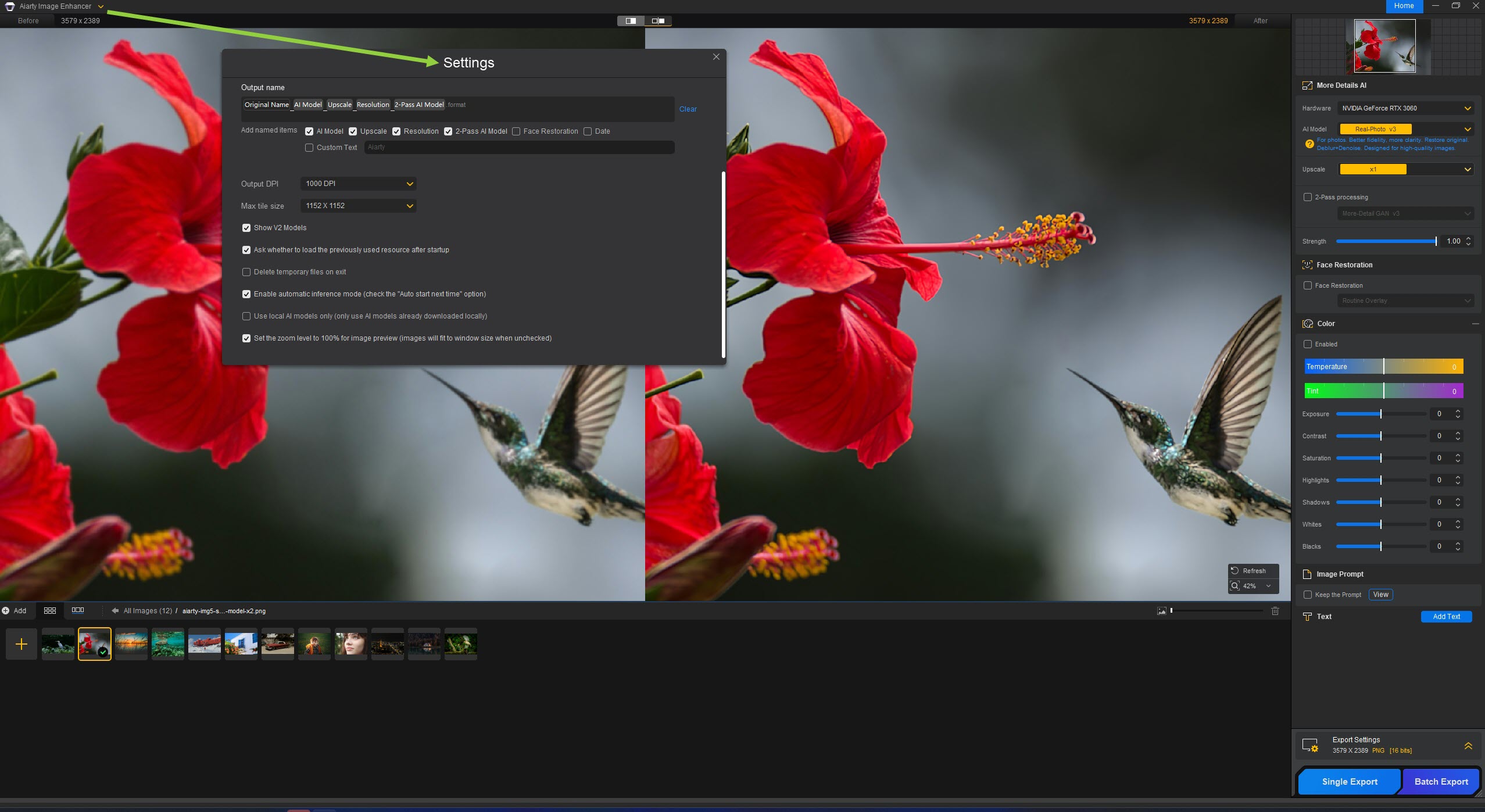Click the Refresh preview icon
The image size is (1485, 812).
tap(1235, 571)
